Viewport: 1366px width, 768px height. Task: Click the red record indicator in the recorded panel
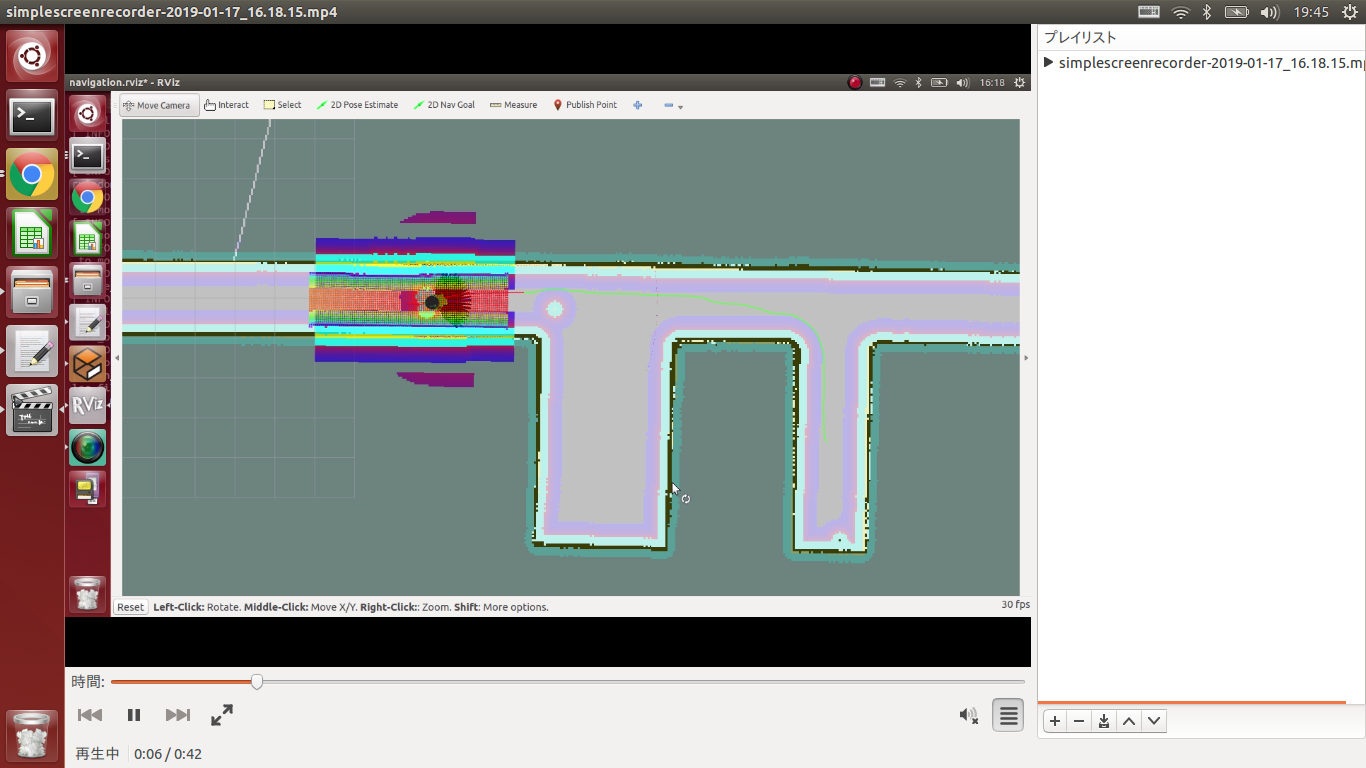855,82
